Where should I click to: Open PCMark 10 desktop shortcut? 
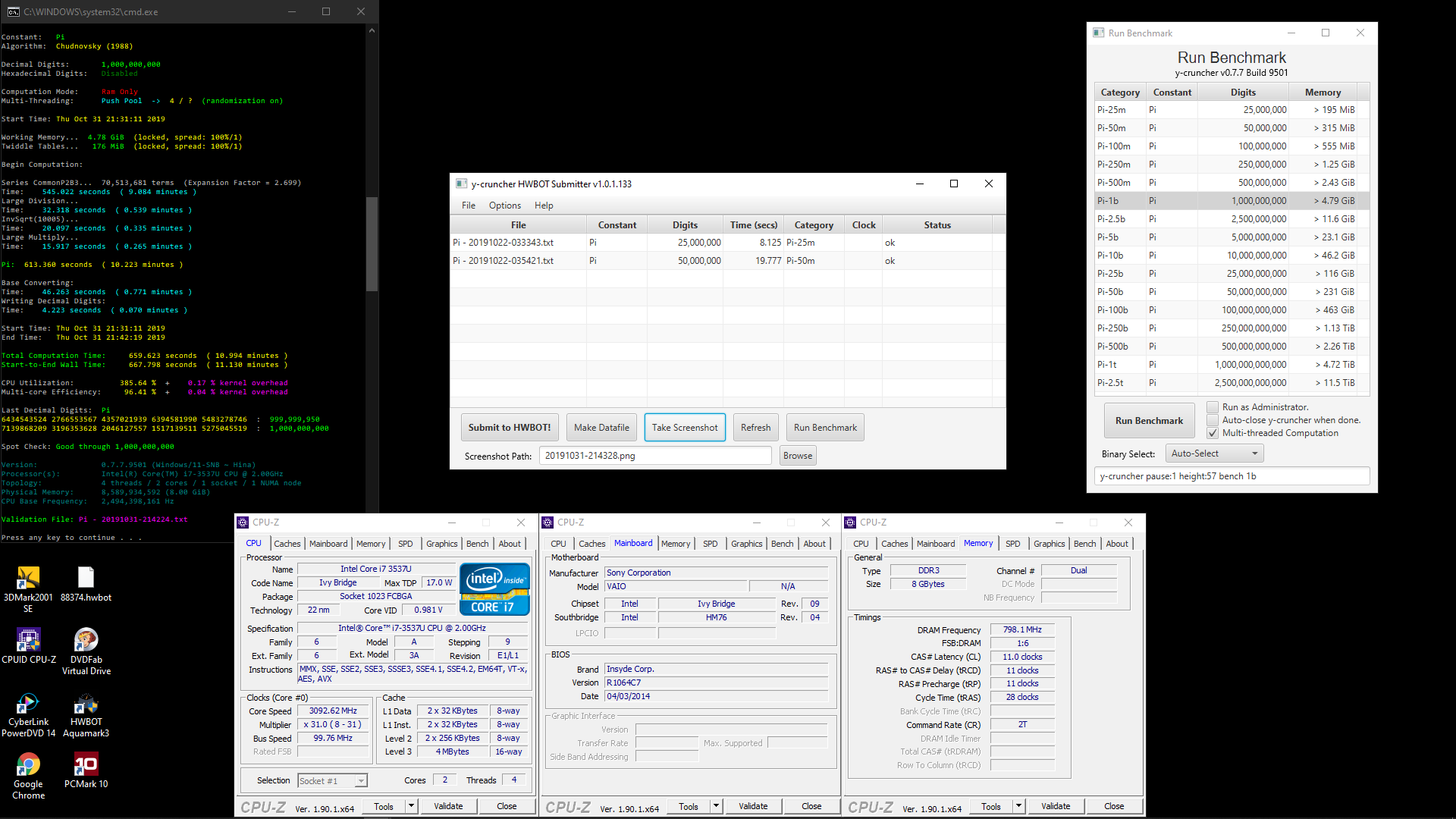(x=86, y=770)
